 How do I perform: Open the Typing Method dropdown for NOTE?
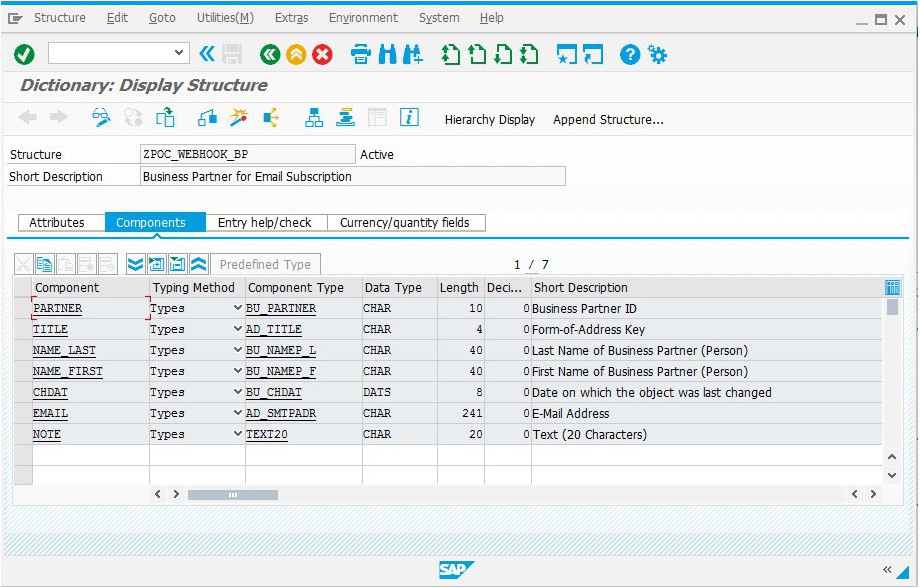(x=238, y=434)
